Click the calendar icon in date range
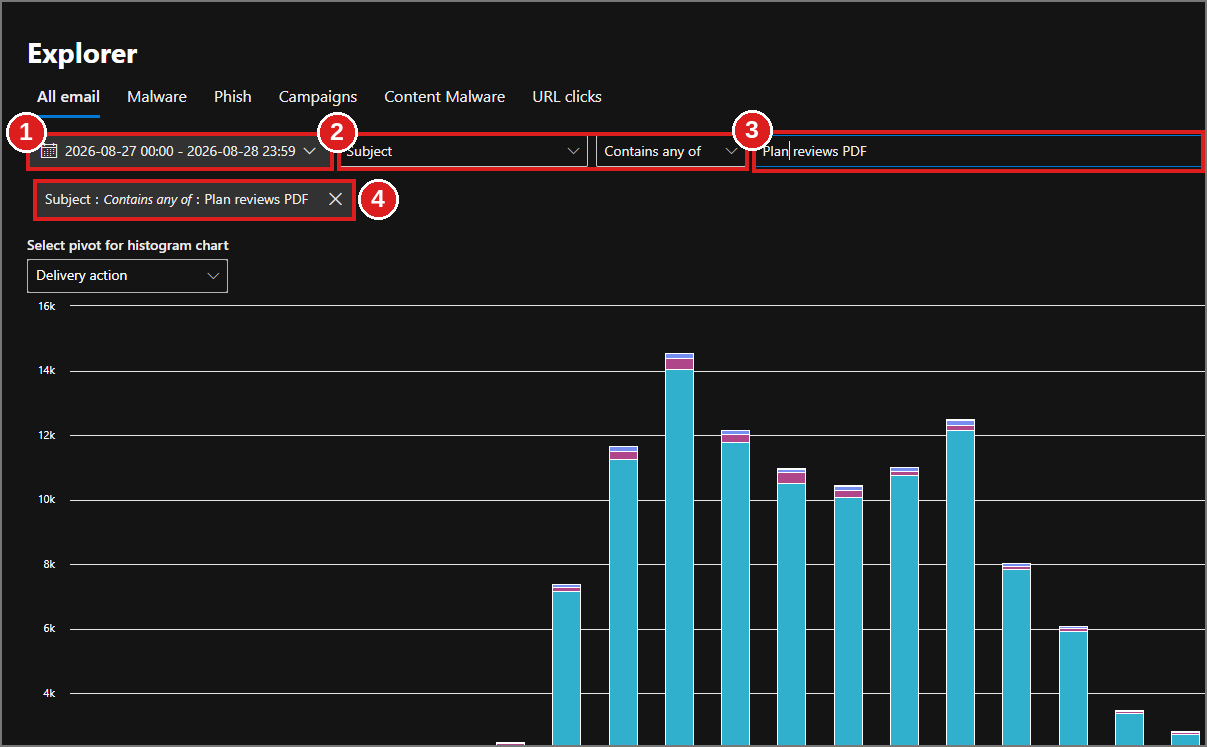Viewport: 1207px width, 747px height. point(49,151)
